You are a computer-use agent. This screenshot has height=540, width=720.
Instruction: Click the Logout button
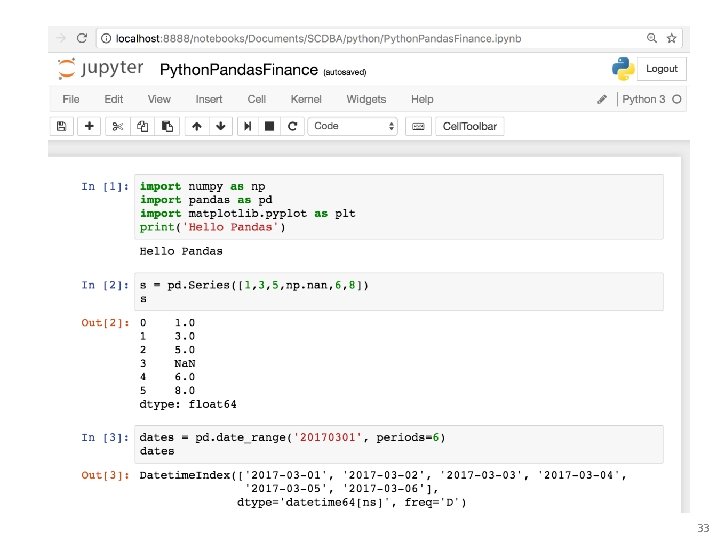tap(662, 69)
